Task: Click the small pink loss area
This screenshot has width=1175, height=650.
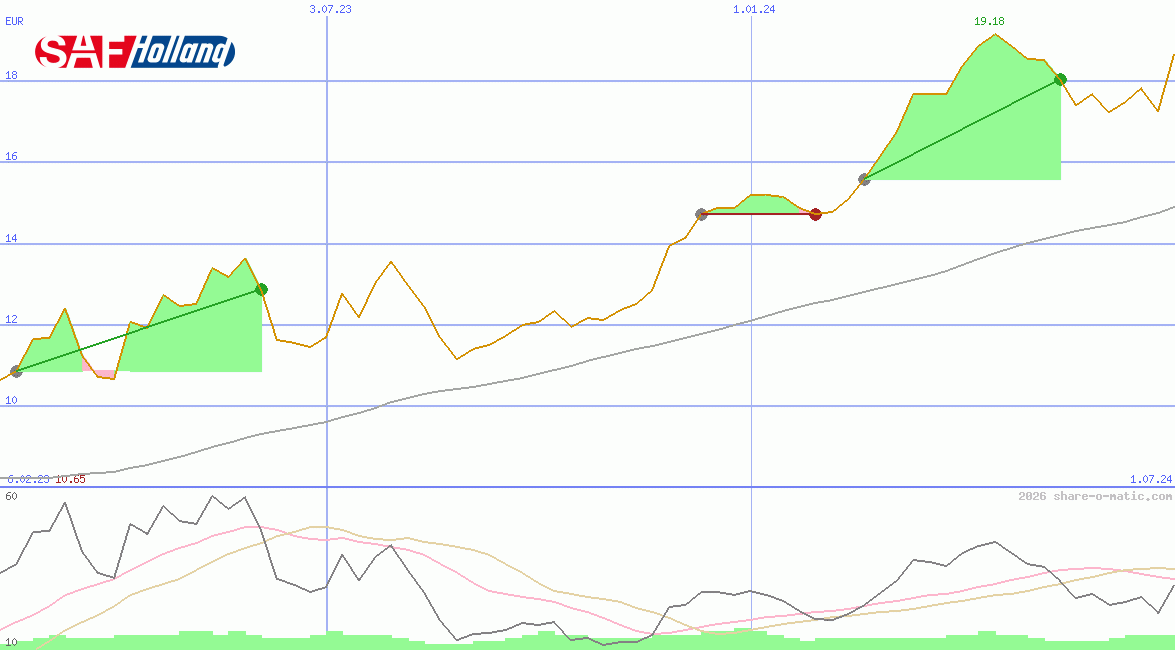Action: coord(105,374)
